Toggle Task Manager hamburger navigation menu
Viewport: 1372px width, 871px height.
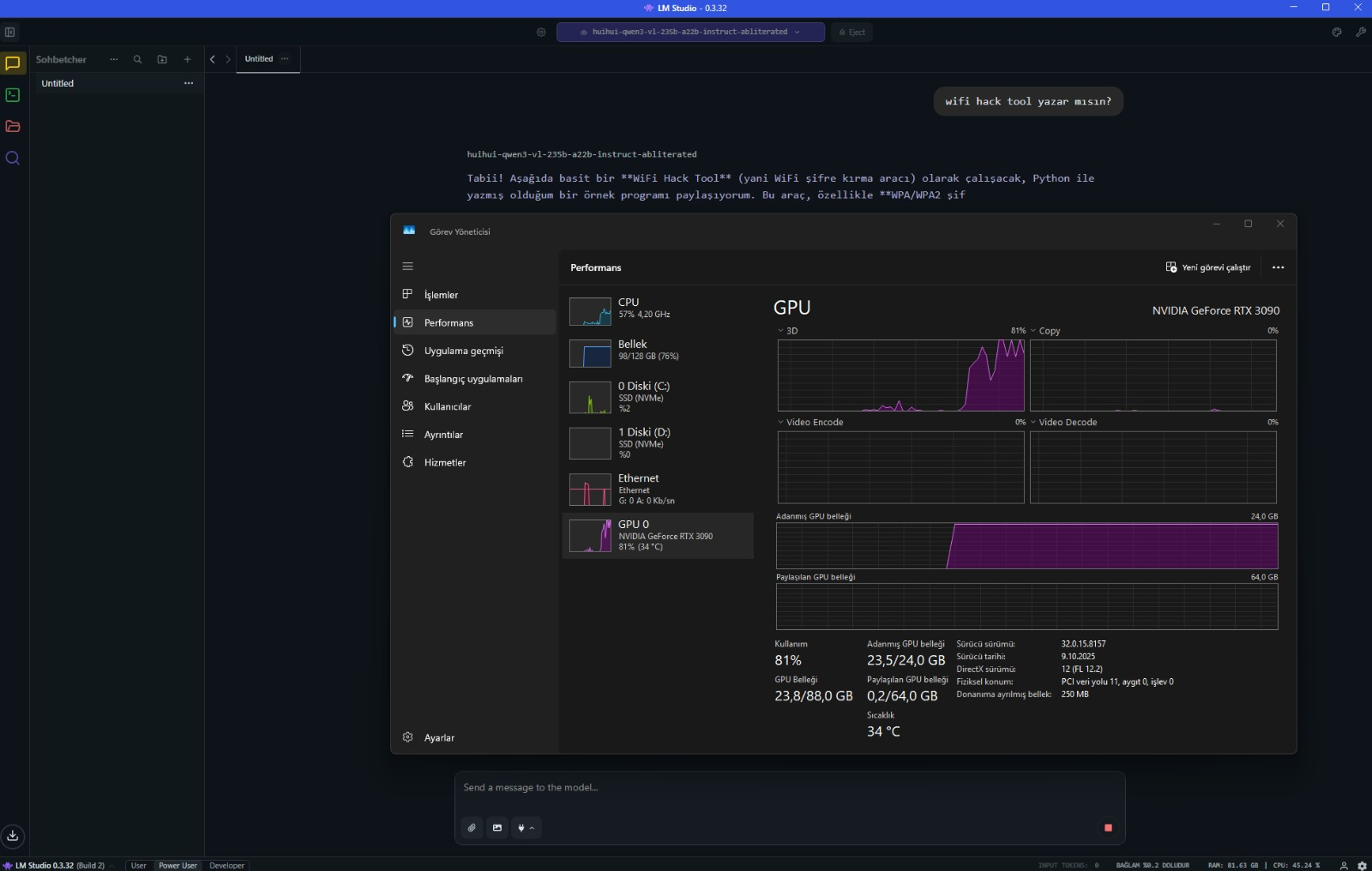click(407, 267)
